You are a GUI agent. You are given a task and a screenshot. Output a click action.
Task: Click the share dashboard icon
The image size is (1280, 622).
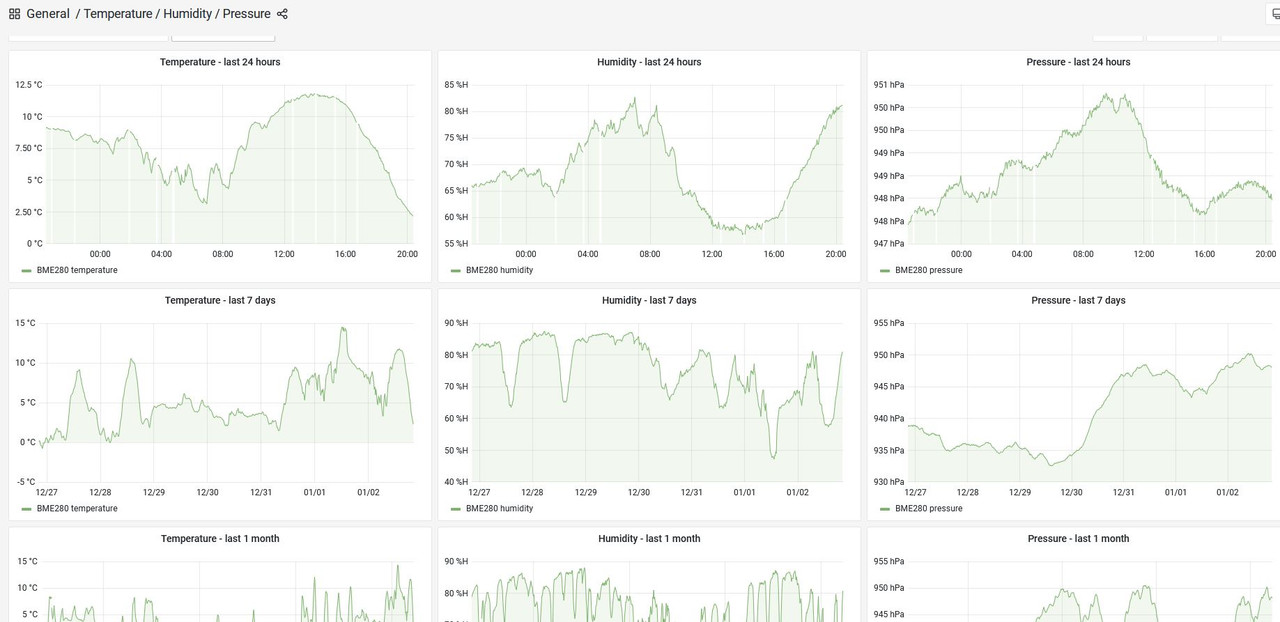(x=282, y=14)
